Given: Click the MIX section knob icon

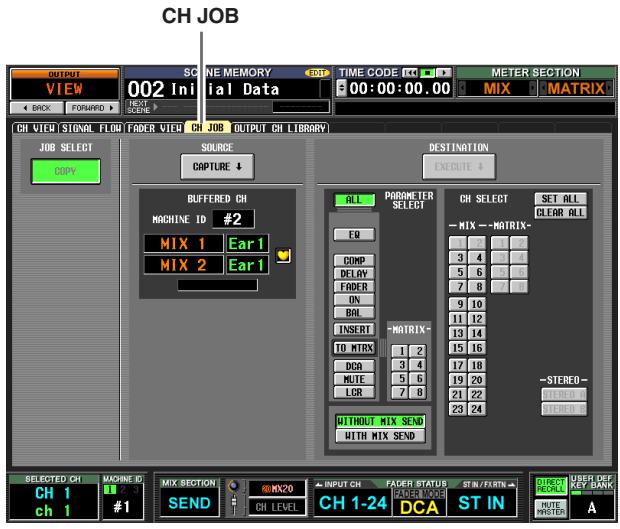Looking at the screenshot, I should pyautogui.click(x=234, y=486).
